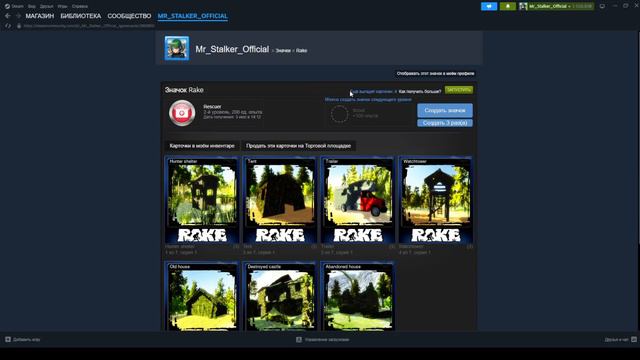Image resolution: width=640 pixels, height=360 pixels.
Task: Open the Друзья menu
Action: tap(47, 6)
